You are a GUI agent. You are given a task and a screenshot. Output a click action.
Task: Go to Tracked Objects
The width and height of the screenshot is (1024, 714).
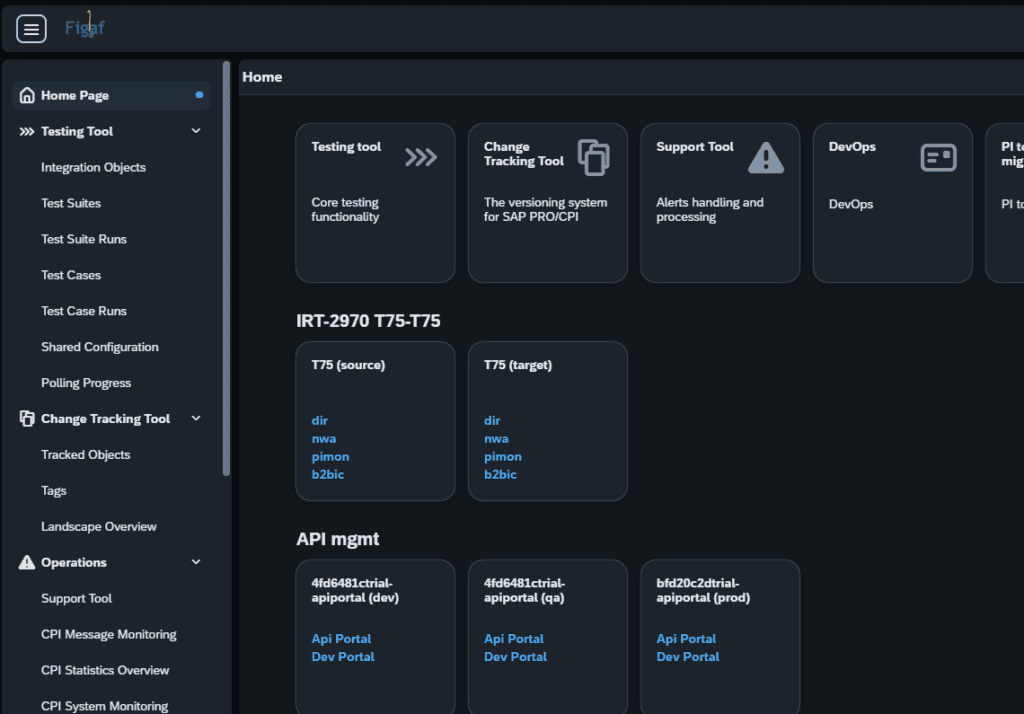pyautogui.click(x=86, y=455)
